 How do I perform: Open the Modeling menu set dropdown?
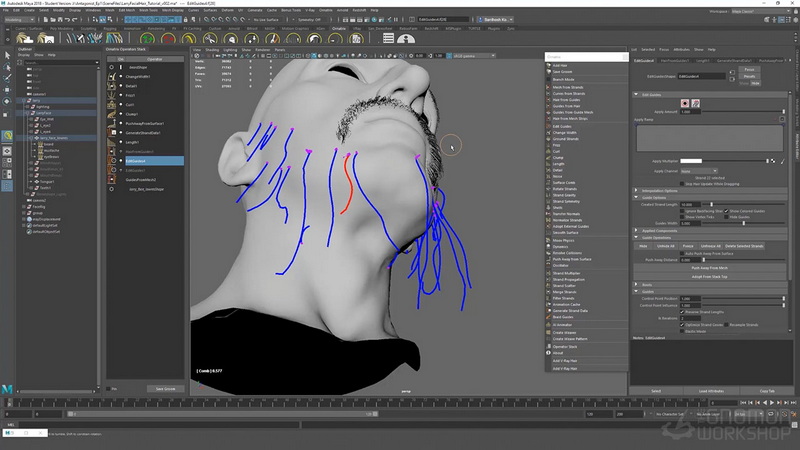18,19
